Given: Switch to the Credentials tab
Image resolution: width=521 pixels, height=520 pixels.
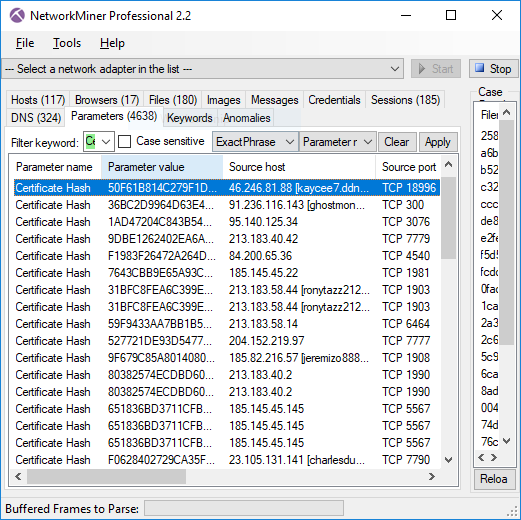Looking at the screenshot, I should [x=334, y=100].
